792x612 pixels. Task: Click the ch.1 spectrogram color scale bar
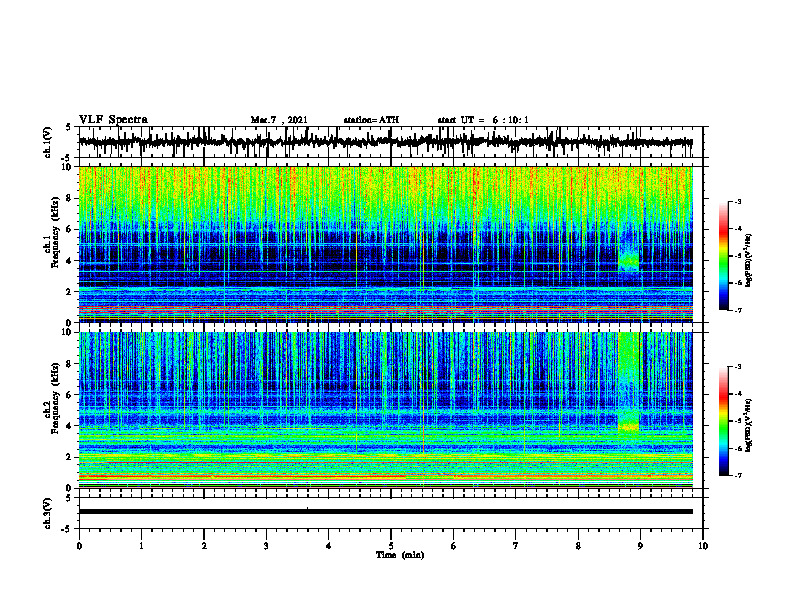723,256
